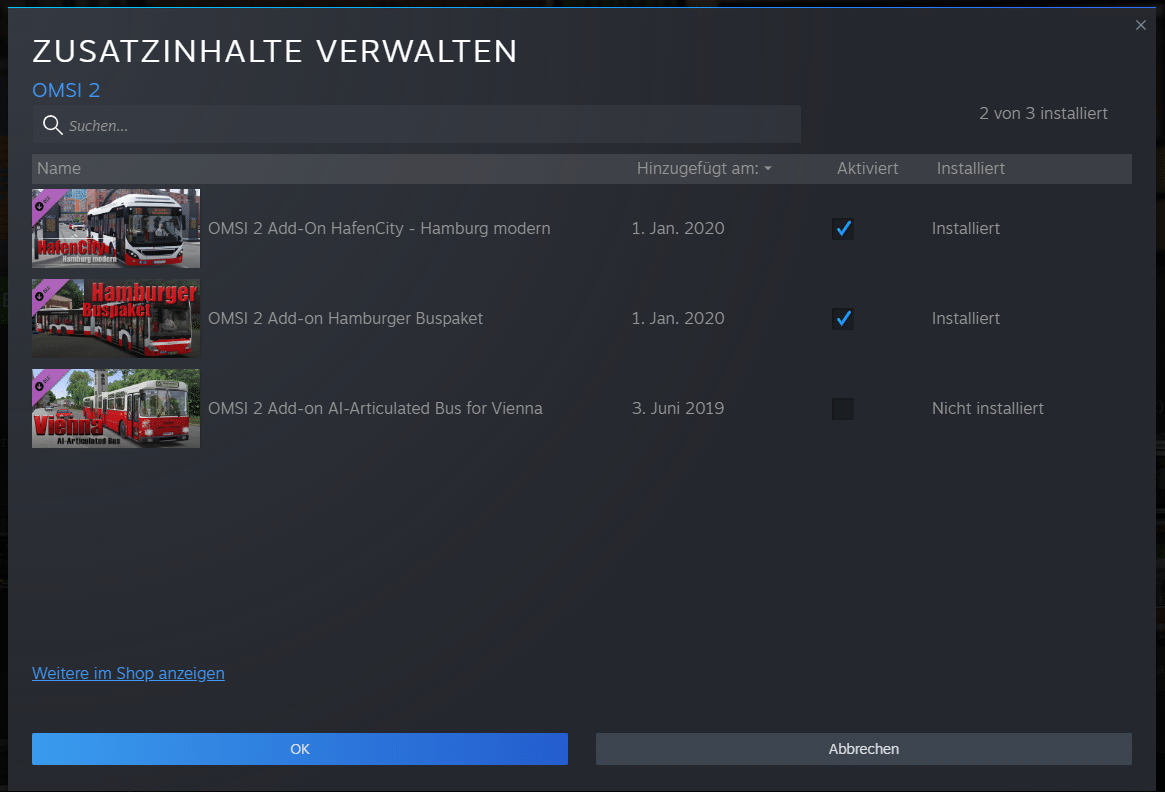Confirm with the OK button
Image resolution: width=1165 pixels, height=792 pixels.
tap(300, 749)
